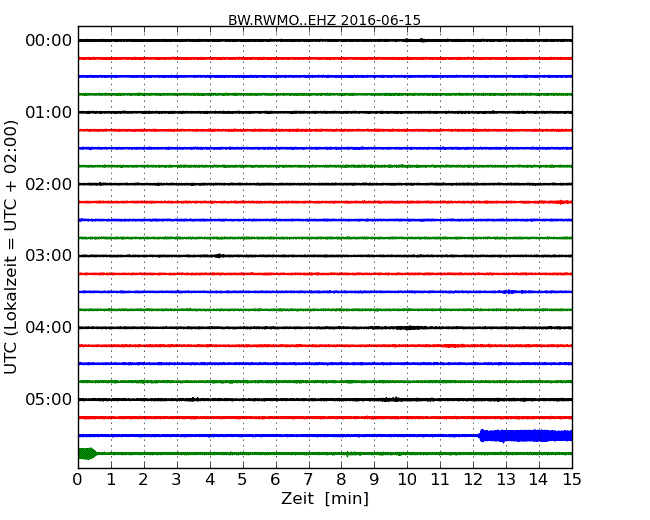This screenshot has width=650, height=520.
Task: Select x-axis tick label 6
Action: pos(275,480)
